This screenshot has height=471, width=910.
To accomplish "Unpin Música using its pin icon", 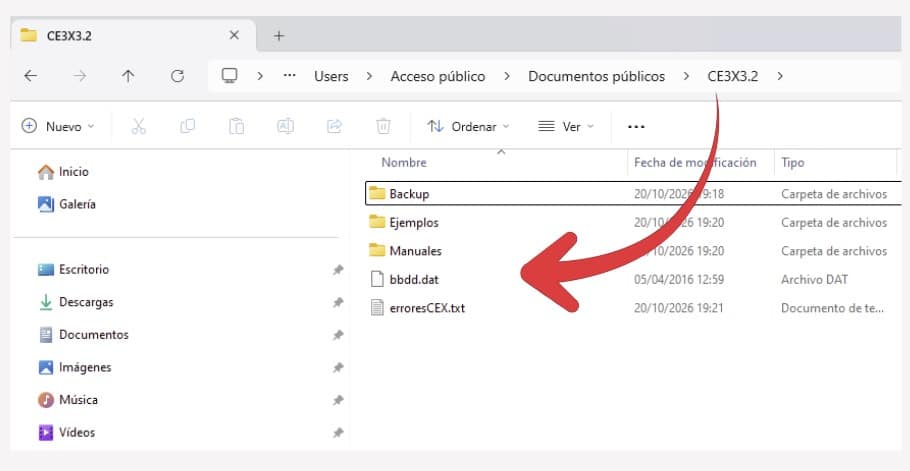I will (x=338, y=400).
